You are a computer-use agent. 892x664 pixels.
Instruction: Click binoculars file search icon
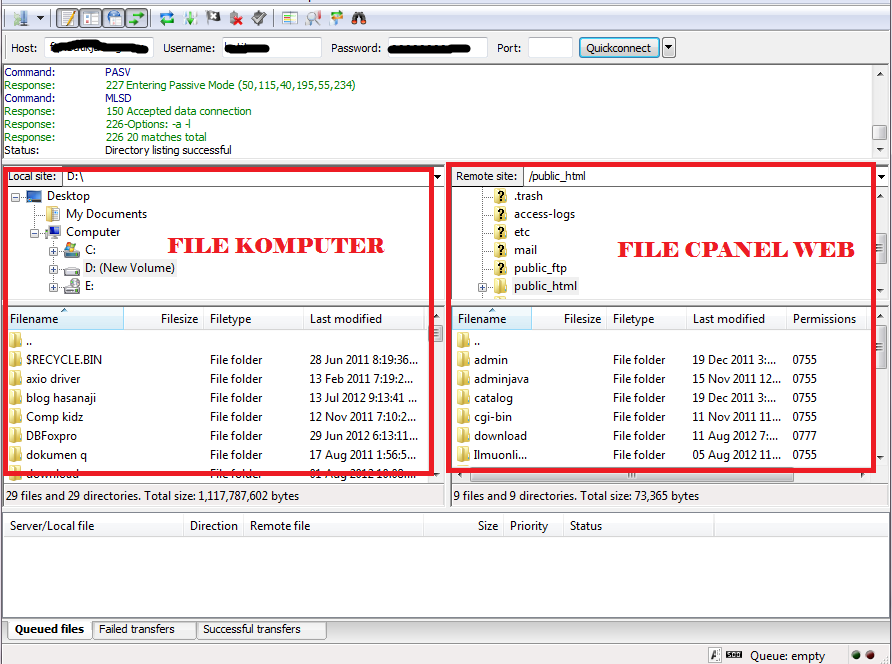[x=358, y=18]
